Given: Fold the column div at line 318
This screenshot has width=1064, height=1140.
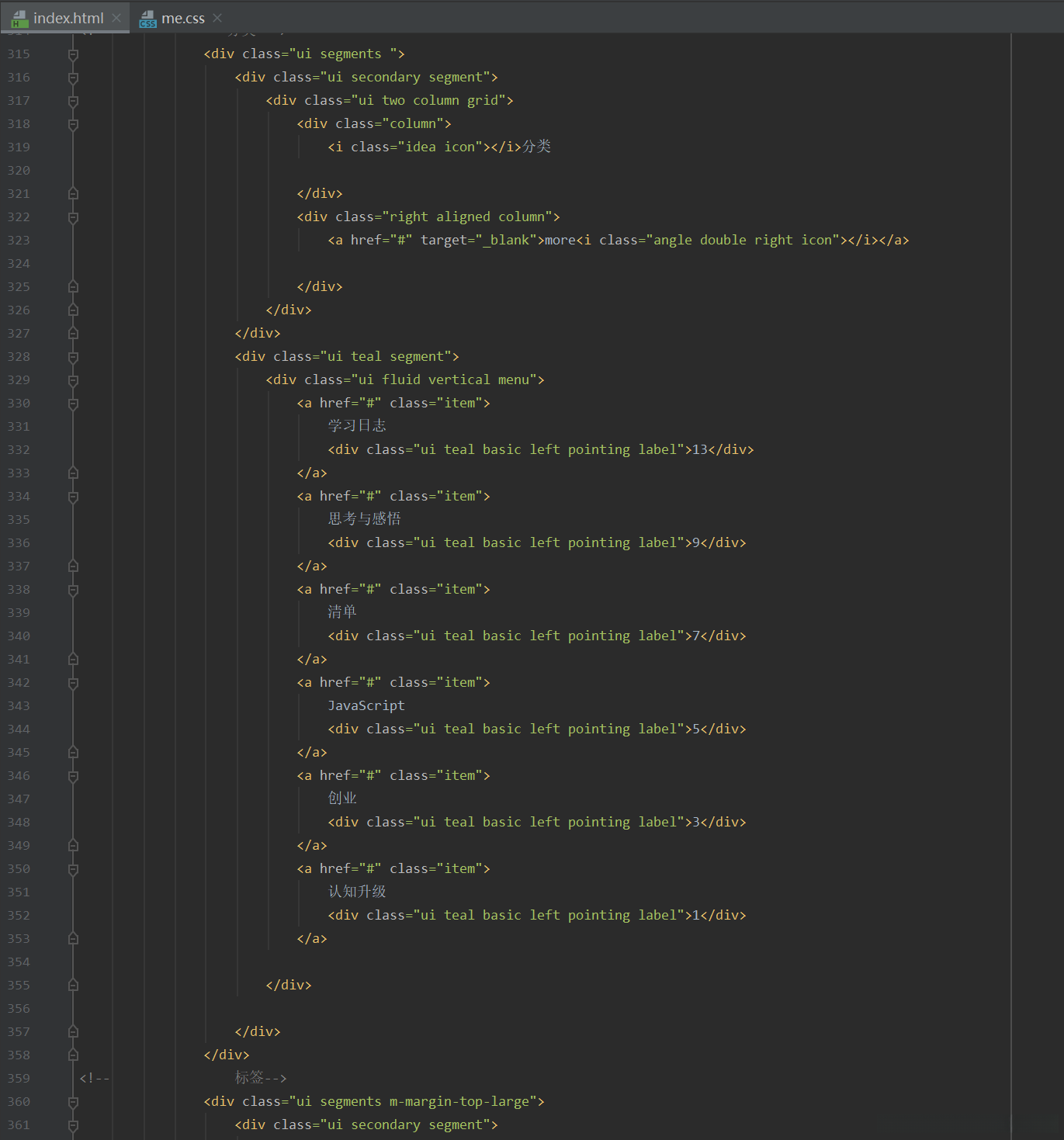Looking at the screenshot, I should [x=73, y=124].
